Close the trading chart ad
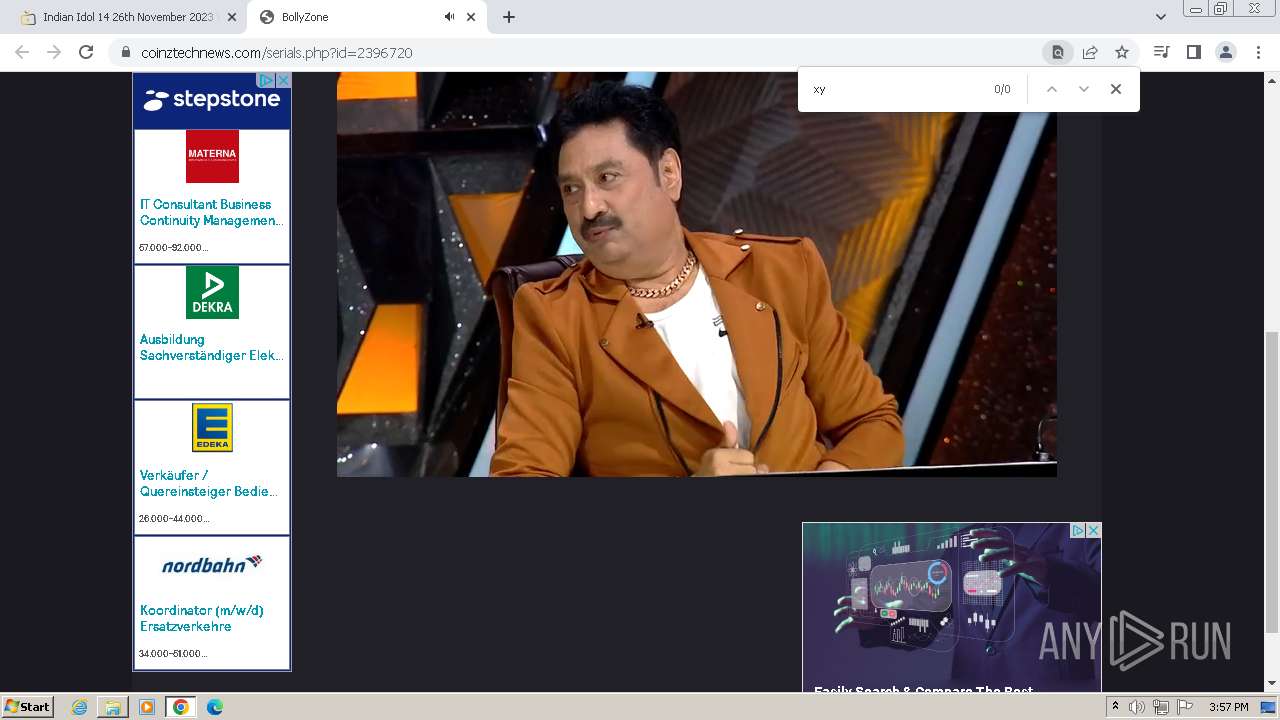The width and height of the screenshot is (1280, 720). click(x=1093, y=531)
